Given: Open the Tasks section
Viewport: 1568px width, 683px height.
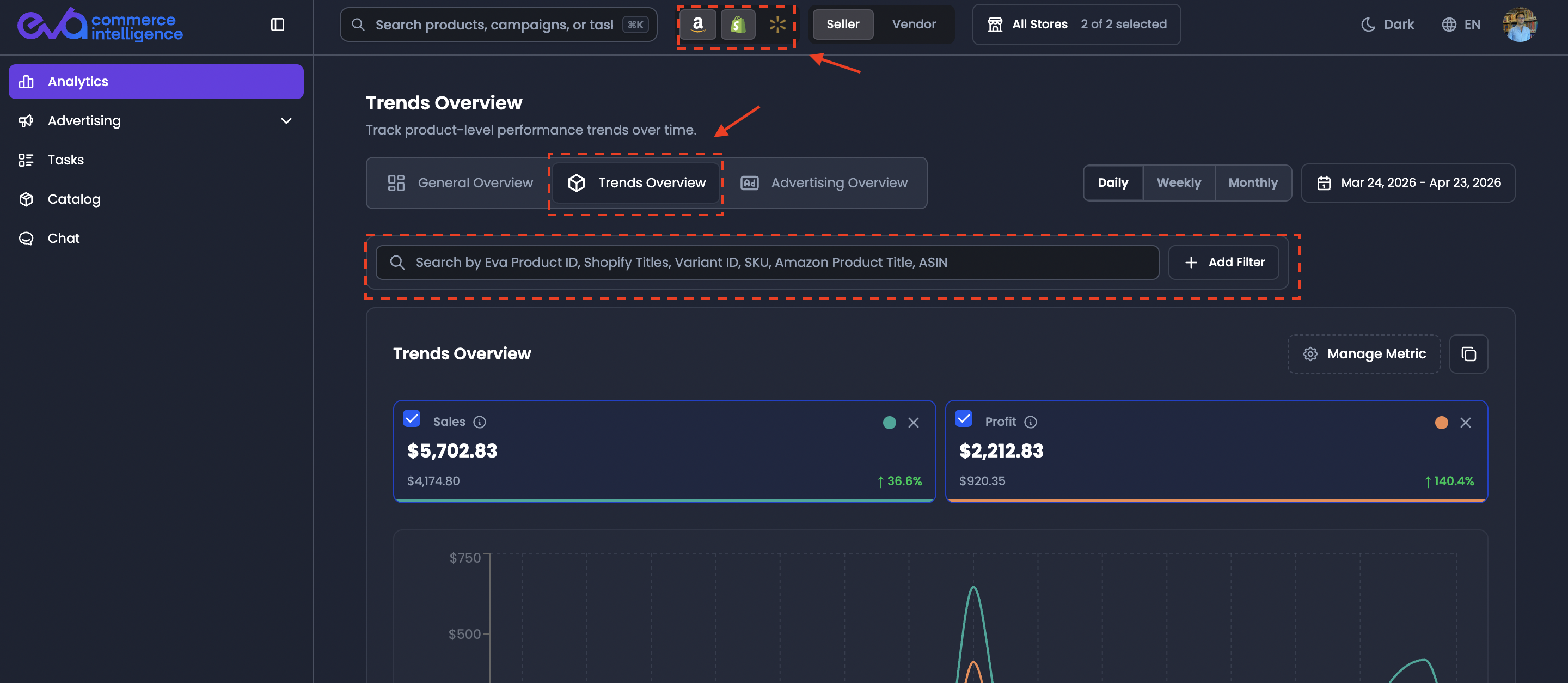Looking at the screenshot, I should (156, 160).
